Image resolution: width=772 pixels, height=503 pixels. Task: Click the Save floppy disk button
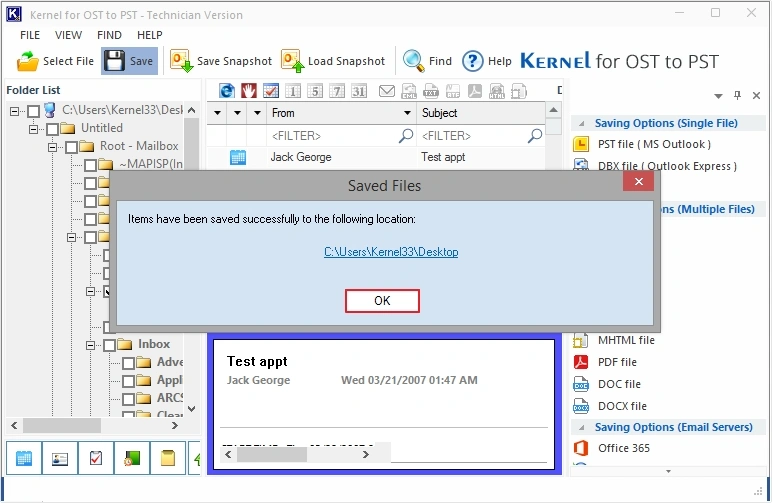[129, 61]
